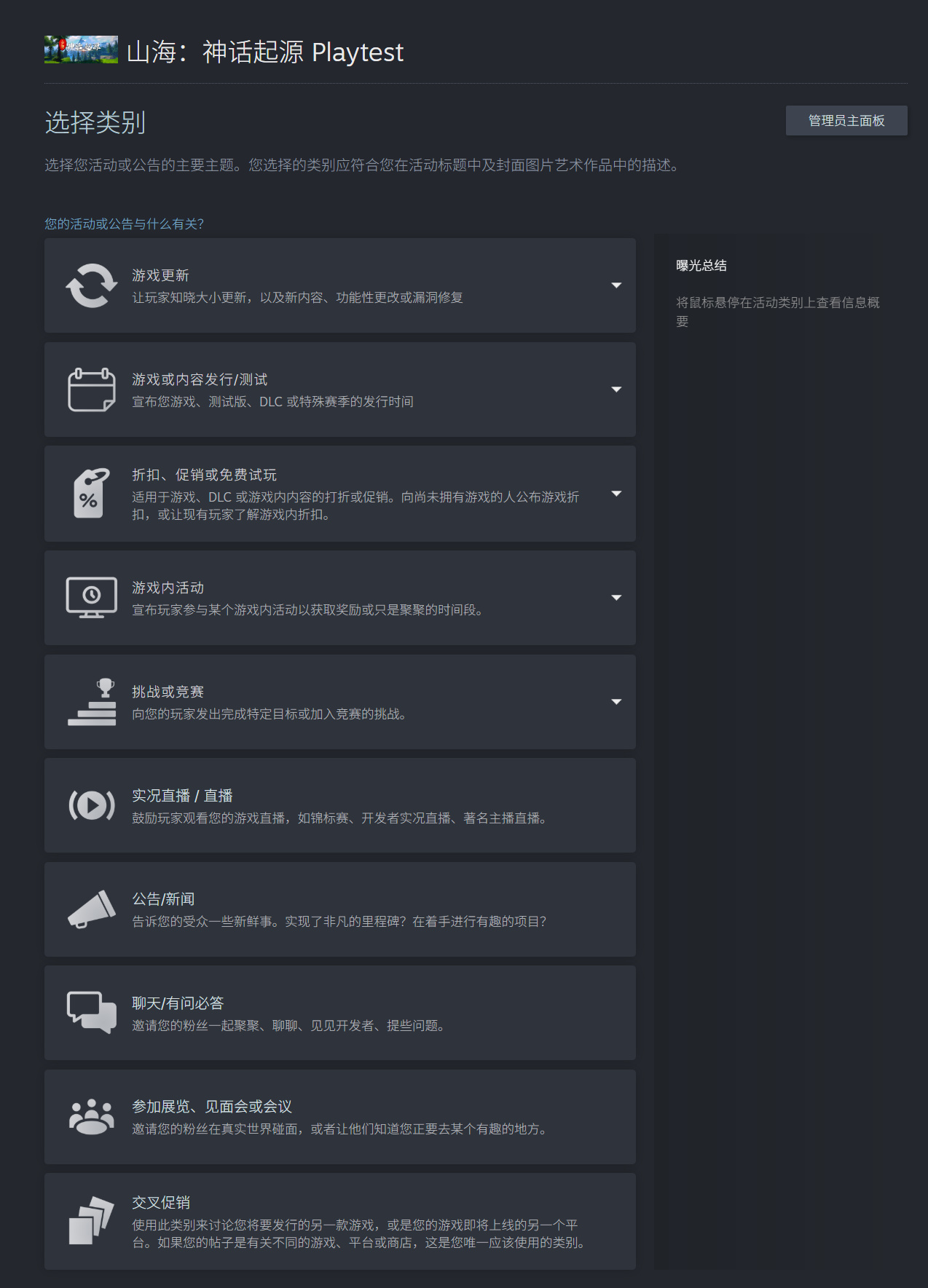Image resolution: width=928 pixels, height=1288 pixels.
Task: Open the 管理员主面板 button
Action: pos(846,121)
